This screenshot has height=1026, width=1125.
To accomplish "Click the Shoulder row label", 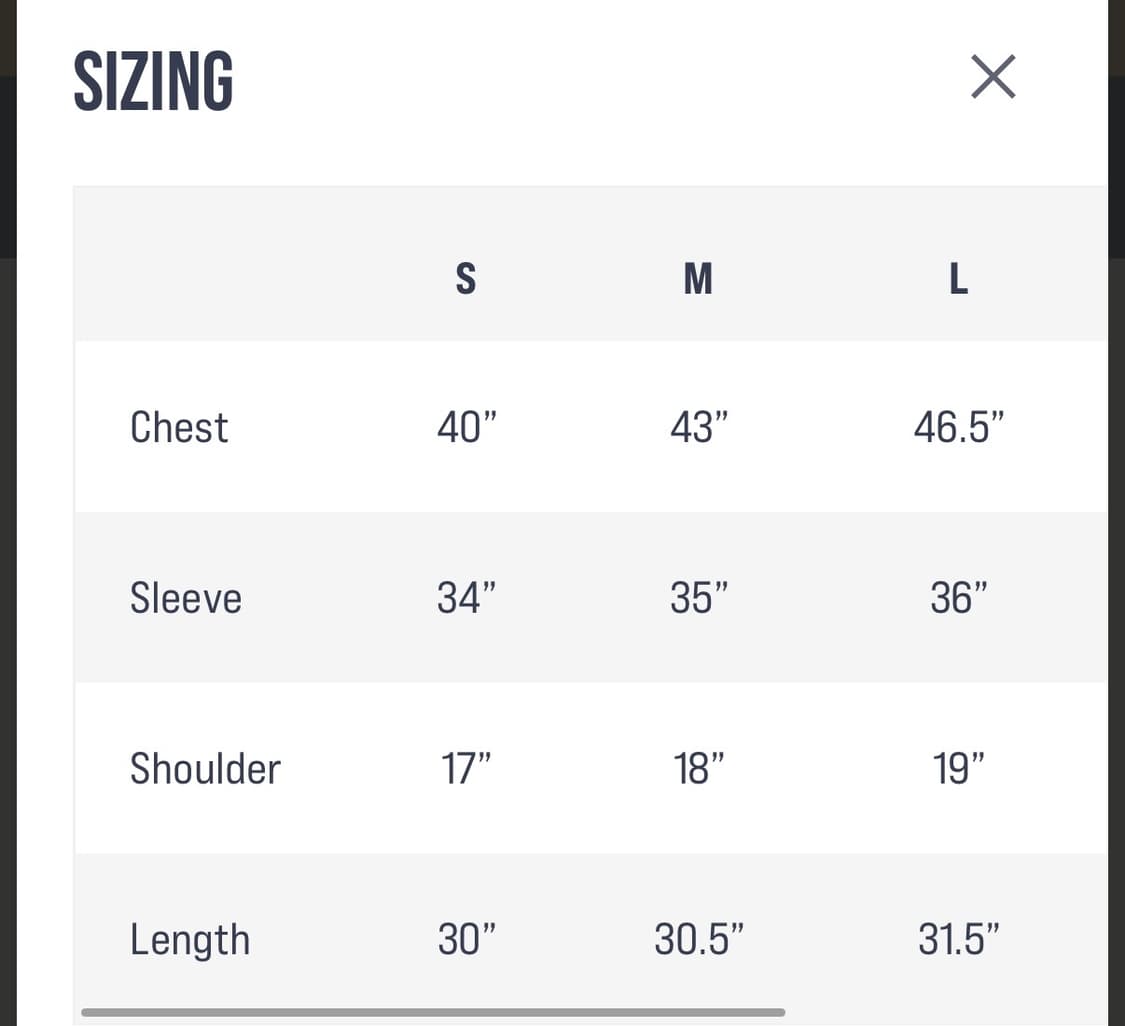I will (205, 769).
